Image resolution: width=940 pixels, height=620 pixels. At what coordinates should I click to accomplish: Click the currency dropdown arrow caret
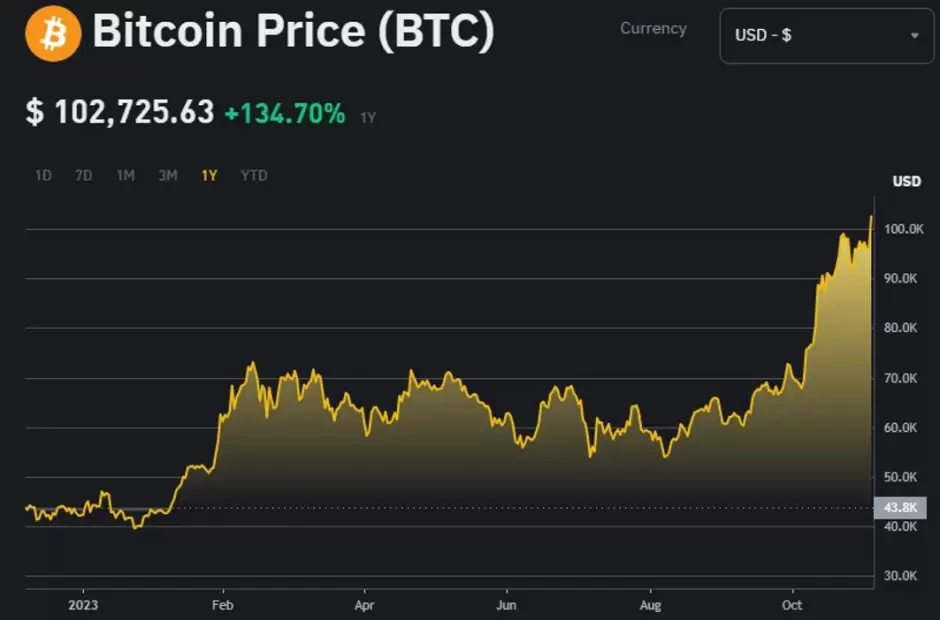[914, 36]
